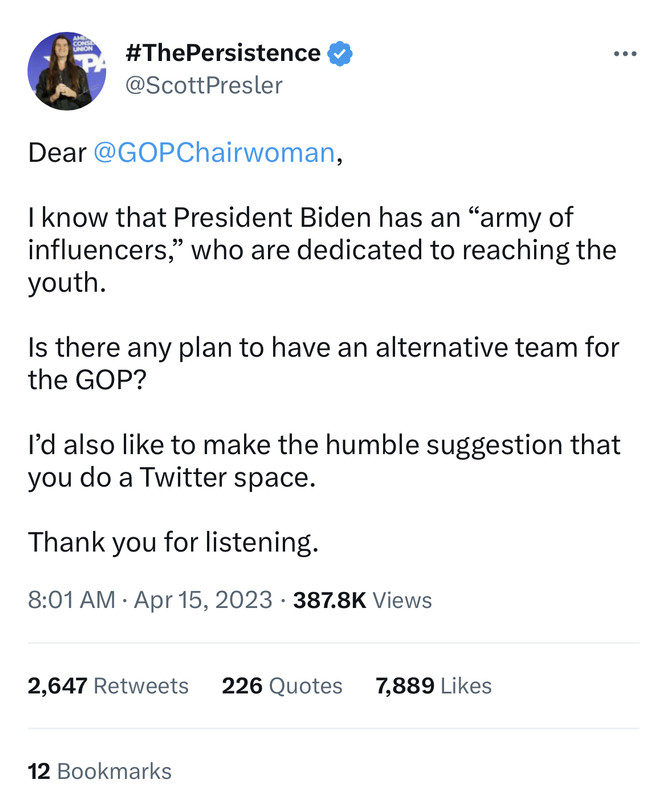
Task: Click the word "Dear" in the greeting
Action: 57,153
